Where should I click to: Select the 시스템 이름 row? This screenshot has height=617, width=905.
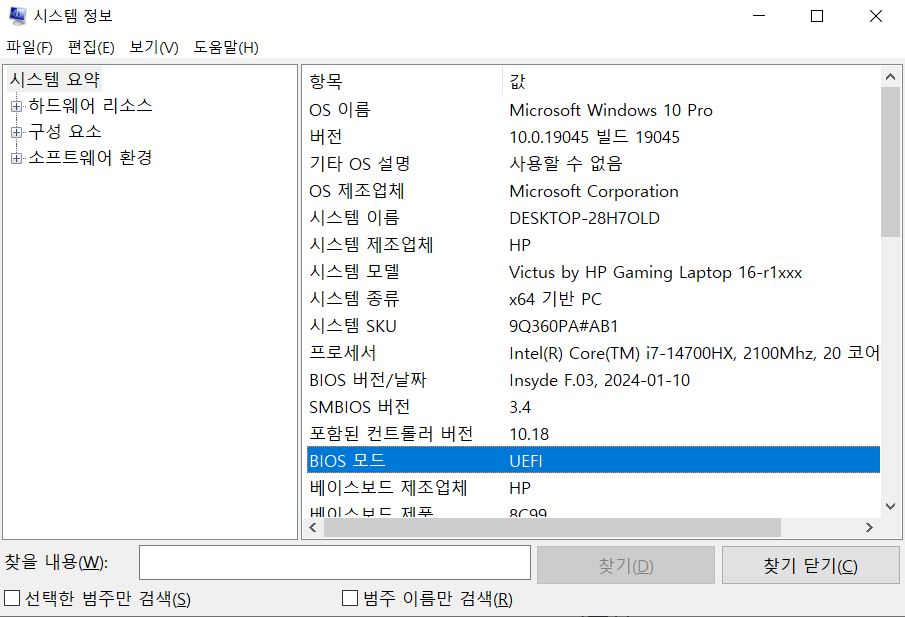tap(593, 218)
